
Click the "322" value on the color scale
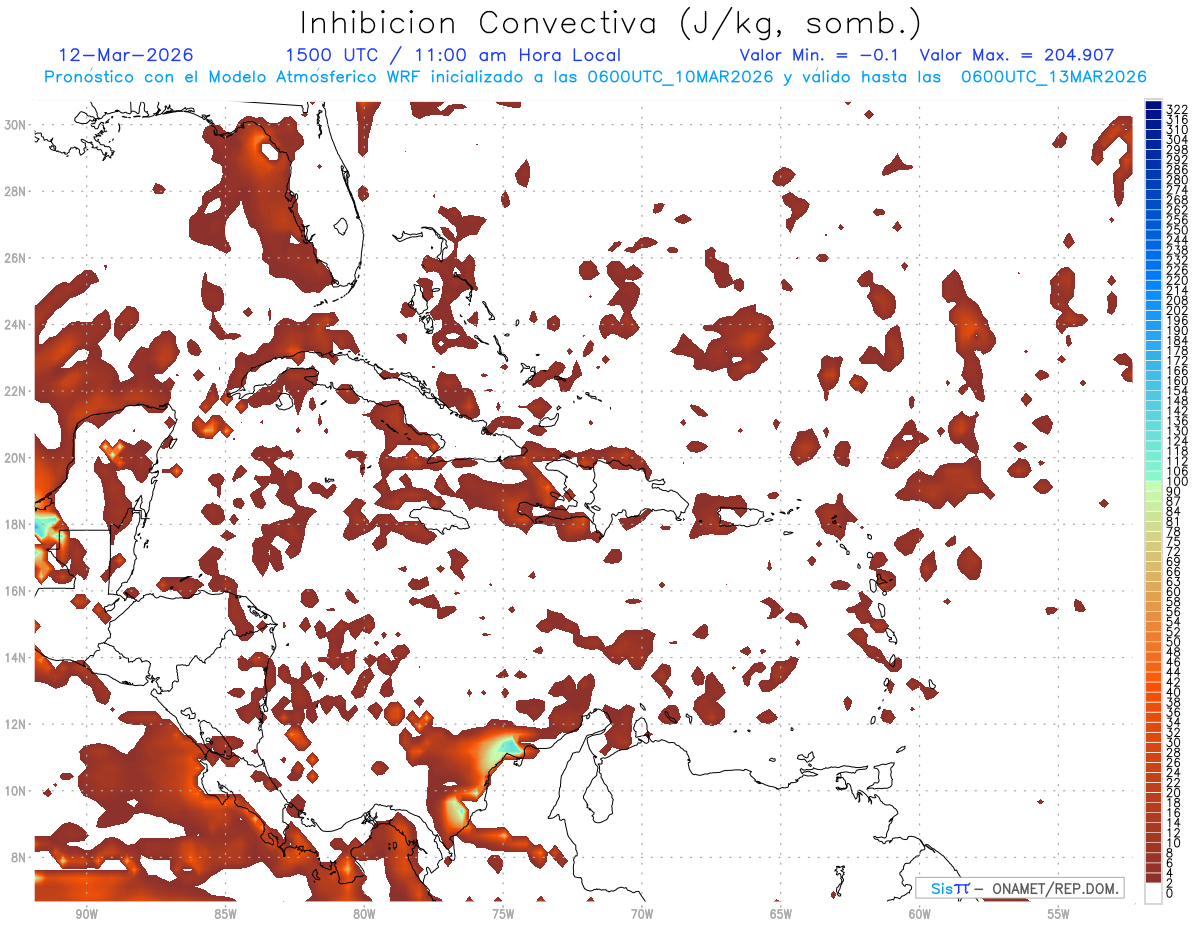click(x=1176, y=109)
